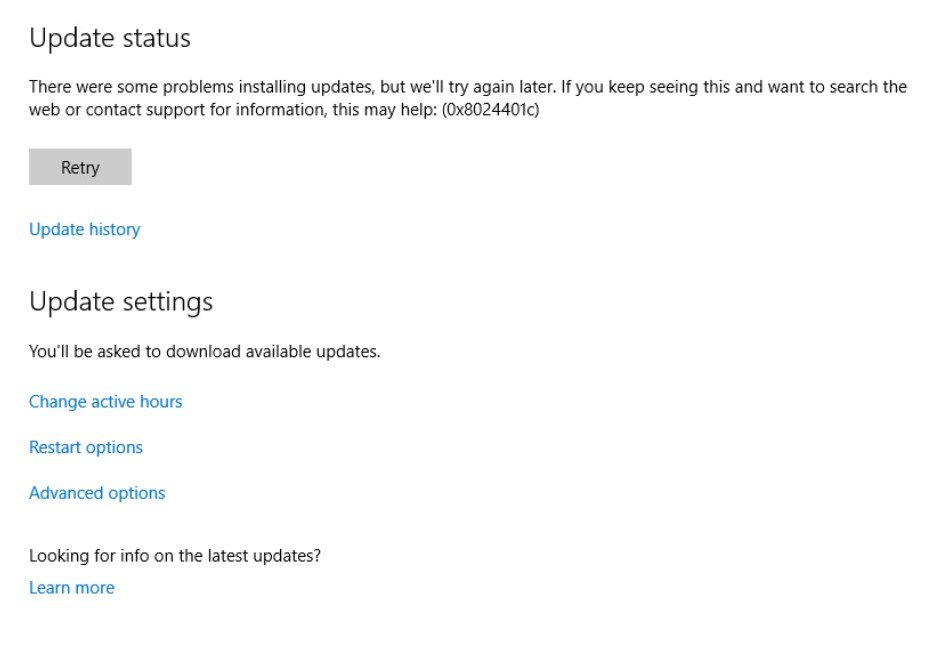Adjust active hours via its link
The image size is (942, 667).
pos(106,401)
